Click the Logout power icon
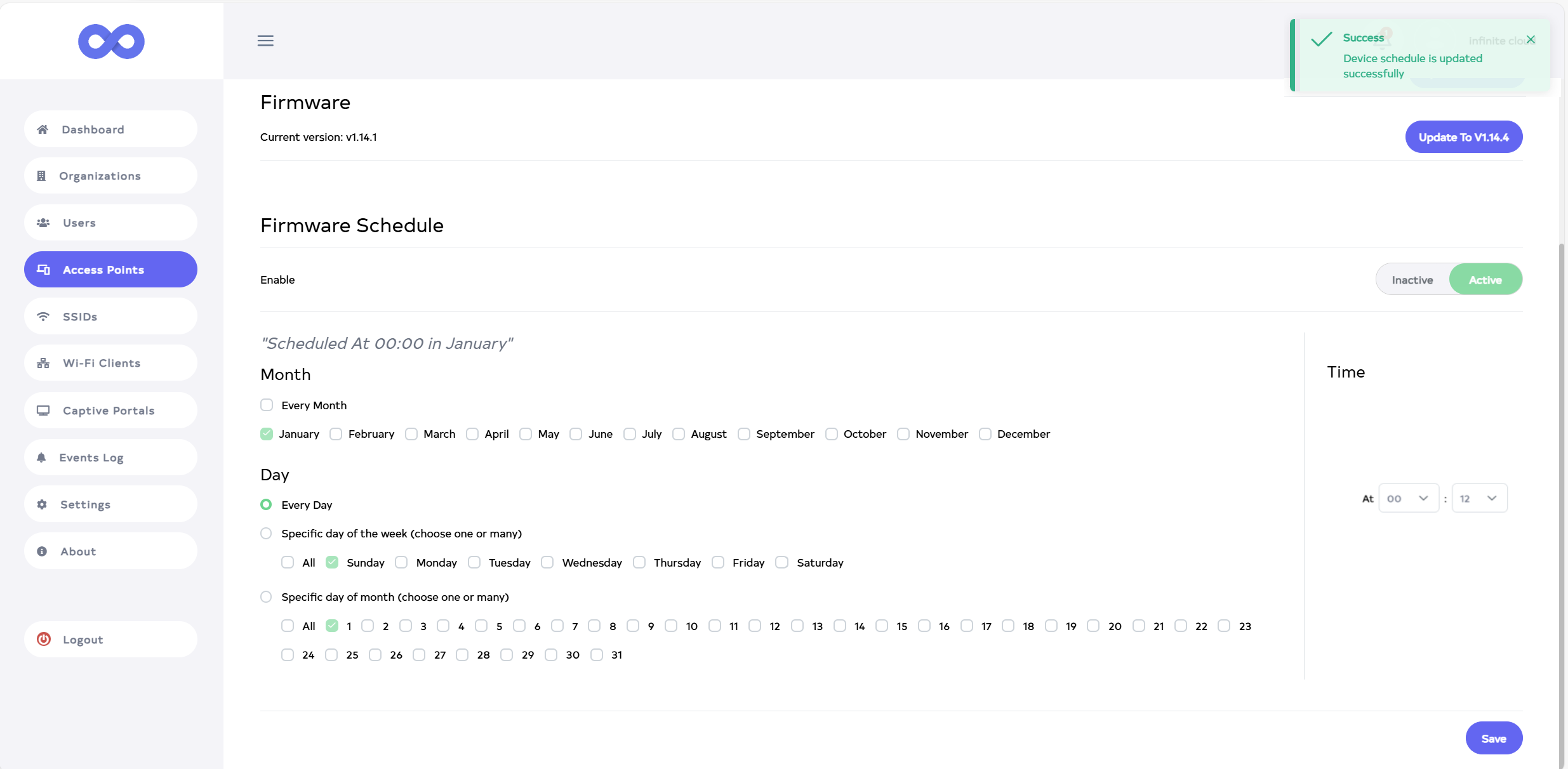Screen dimensions: 1568x769 (44, 639)
